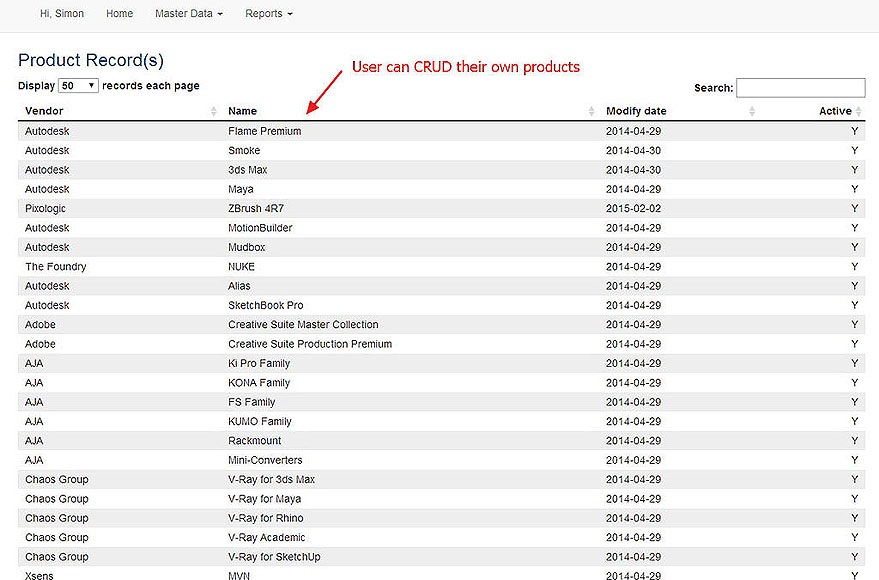Click Creative Suite Master Collection
Viewport: 879px width, 580px height.
(x=303, y=324)
